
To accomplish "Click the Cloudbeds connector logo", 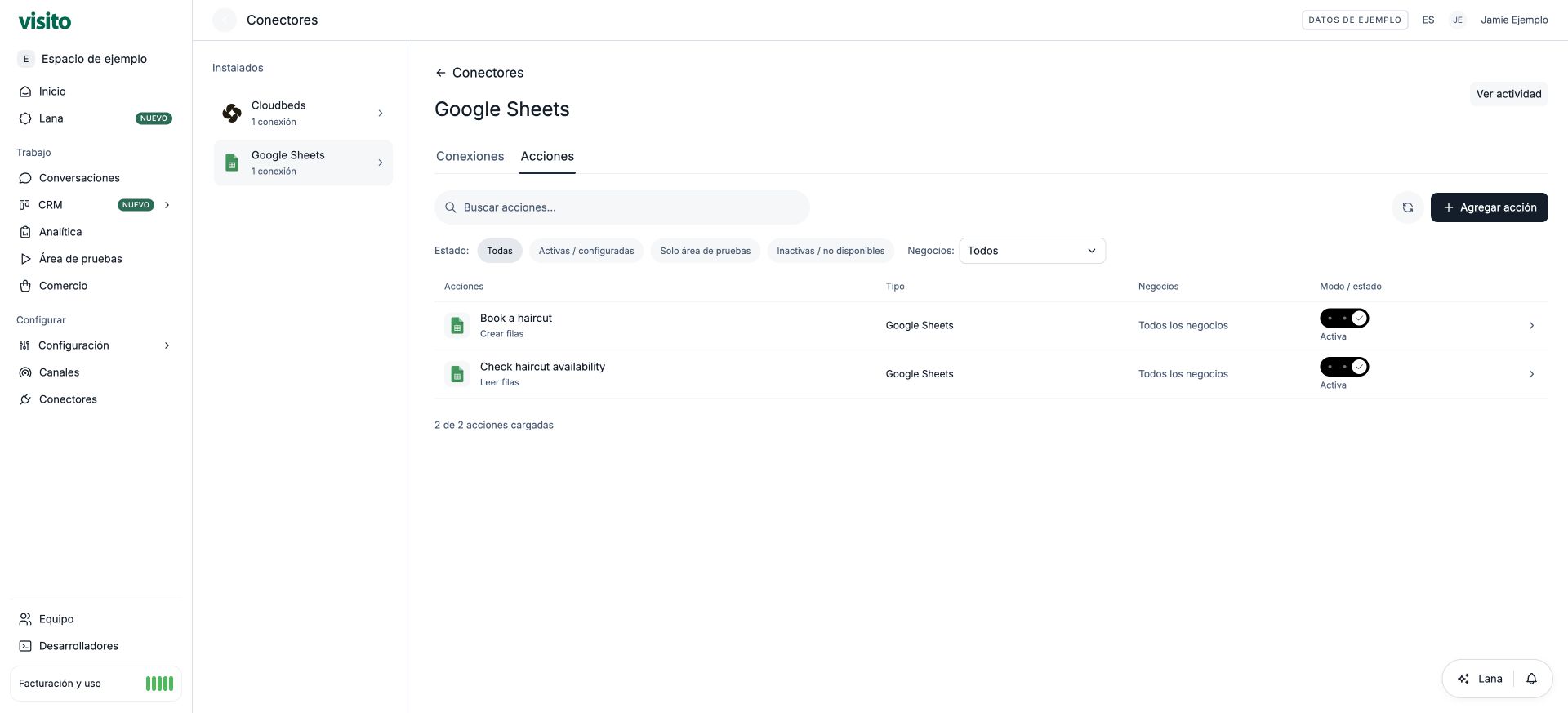I will pos(232,113).
